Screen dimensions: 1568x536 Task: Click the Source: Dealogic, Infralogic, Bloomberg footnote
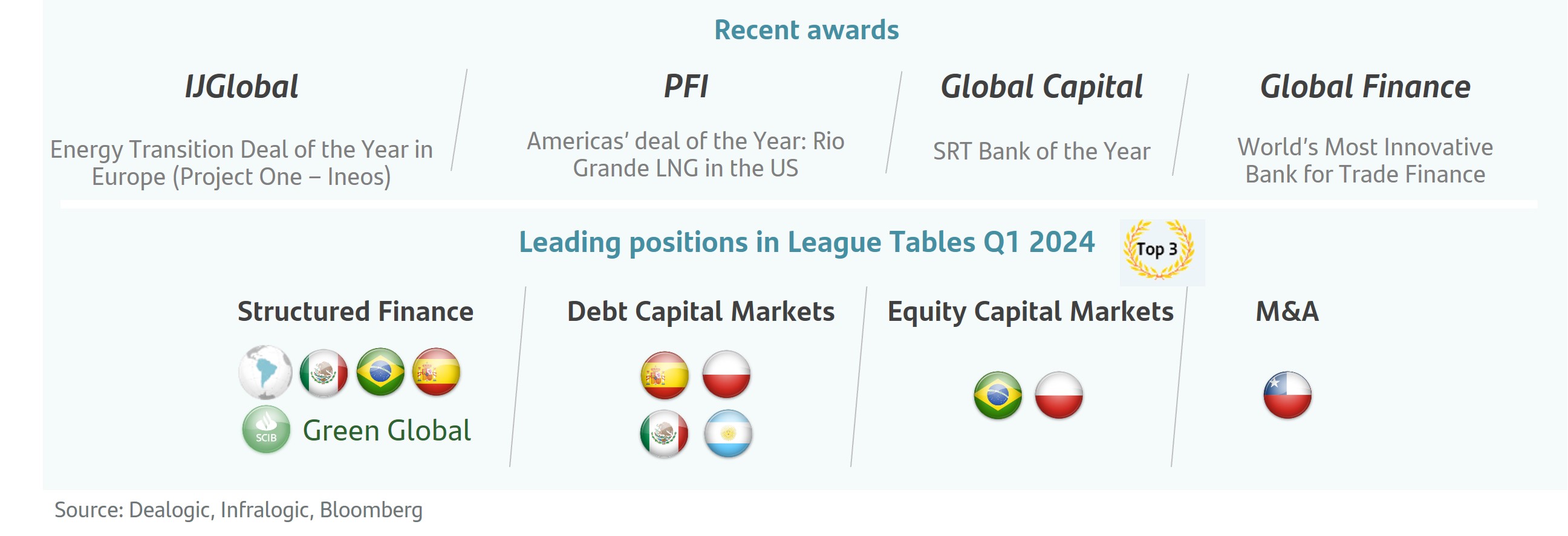[239, 510]
